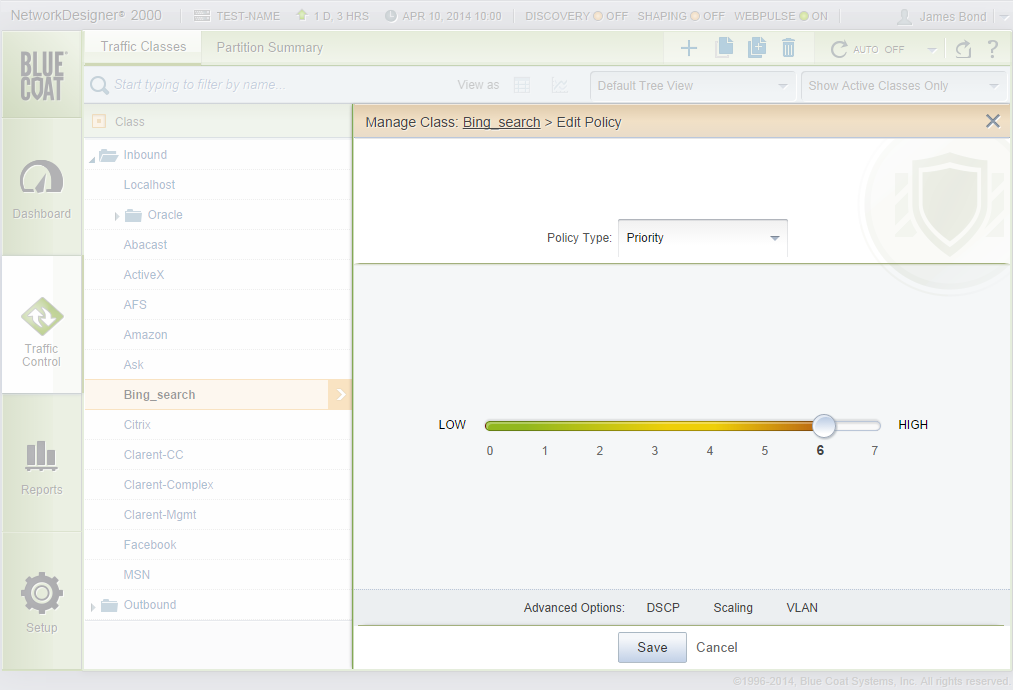The image size is (1013, 690).
Task: Click the export share arrow icon
Action: coord(963,48)
